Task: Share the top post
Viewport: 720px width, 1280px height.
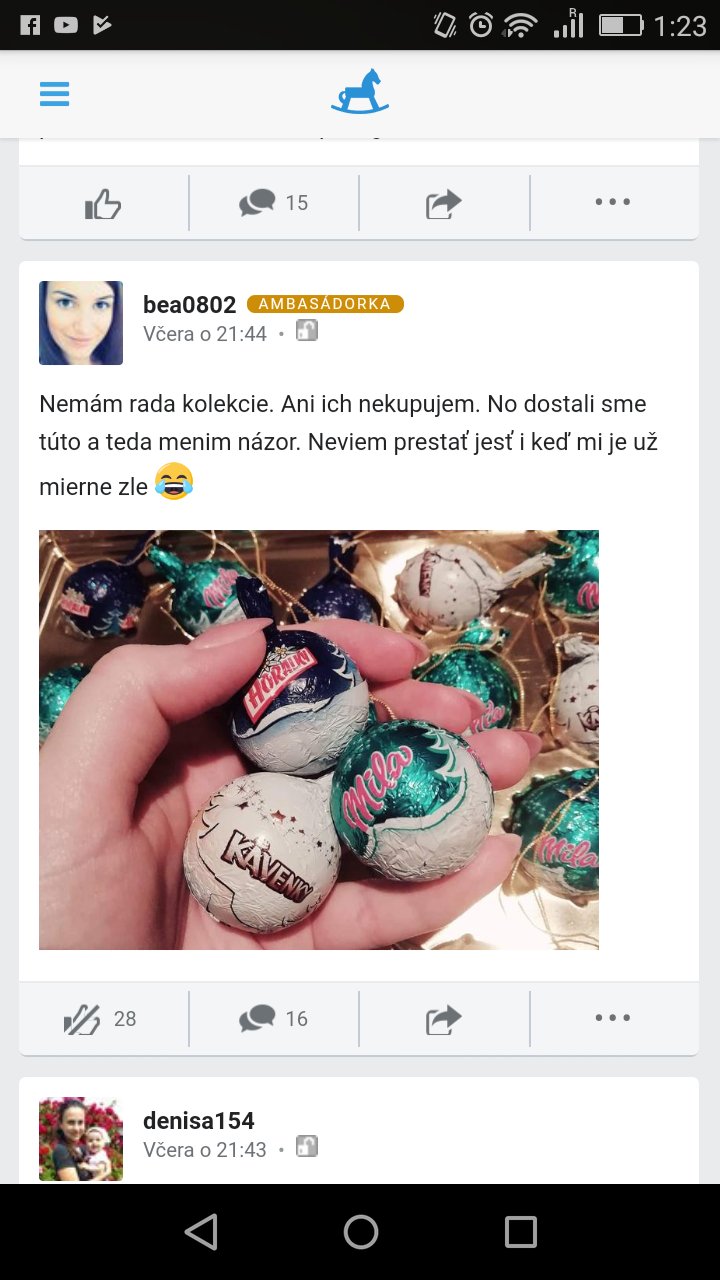Action: point(444,204)
